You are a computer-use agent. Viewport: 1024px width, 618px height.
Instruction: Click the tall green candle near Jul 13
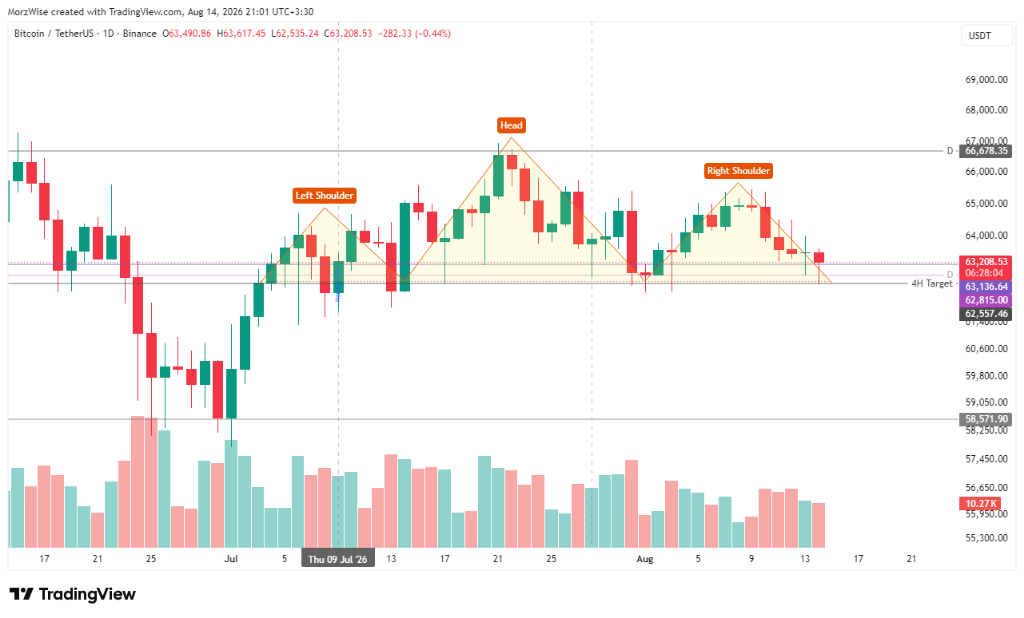[x=405, y=247]
